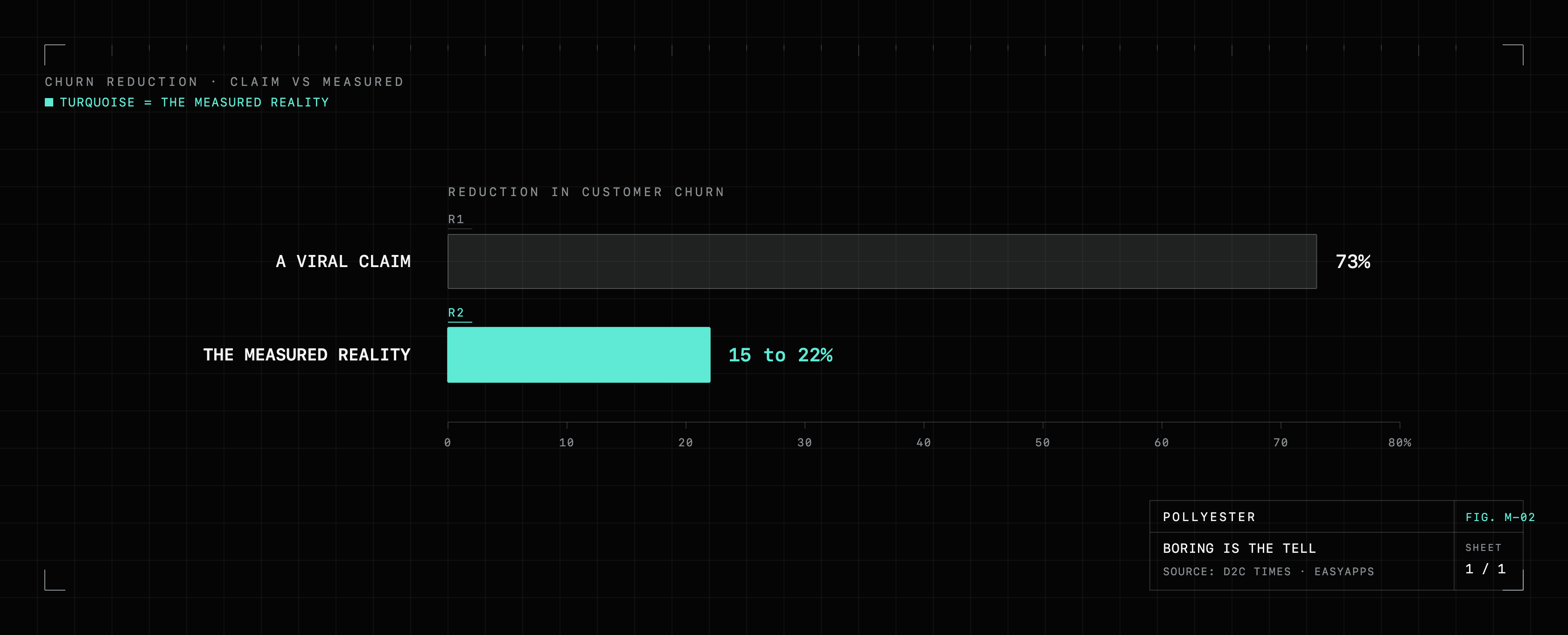This screenshot has height=635, width=1568.
Task: Click the 73% value label
Action: (1352, 262)
